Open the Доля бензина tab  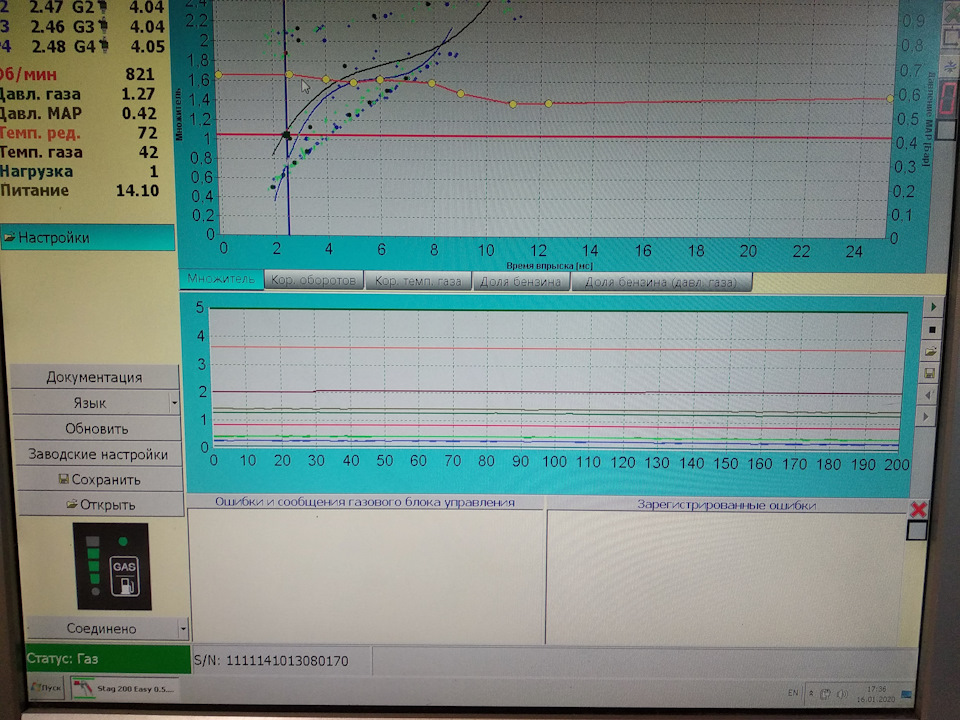click(520, 282)
